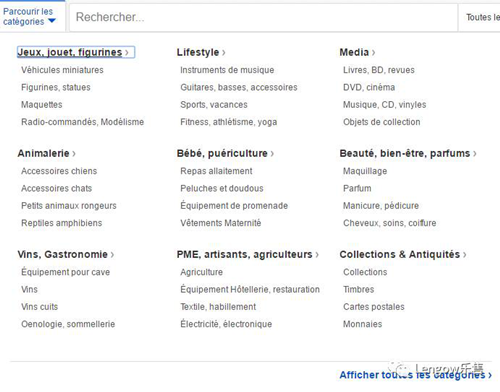The image size is (500, 392).
Task: Select Véhicules miniatures subcategory
Action: [62, 70]
